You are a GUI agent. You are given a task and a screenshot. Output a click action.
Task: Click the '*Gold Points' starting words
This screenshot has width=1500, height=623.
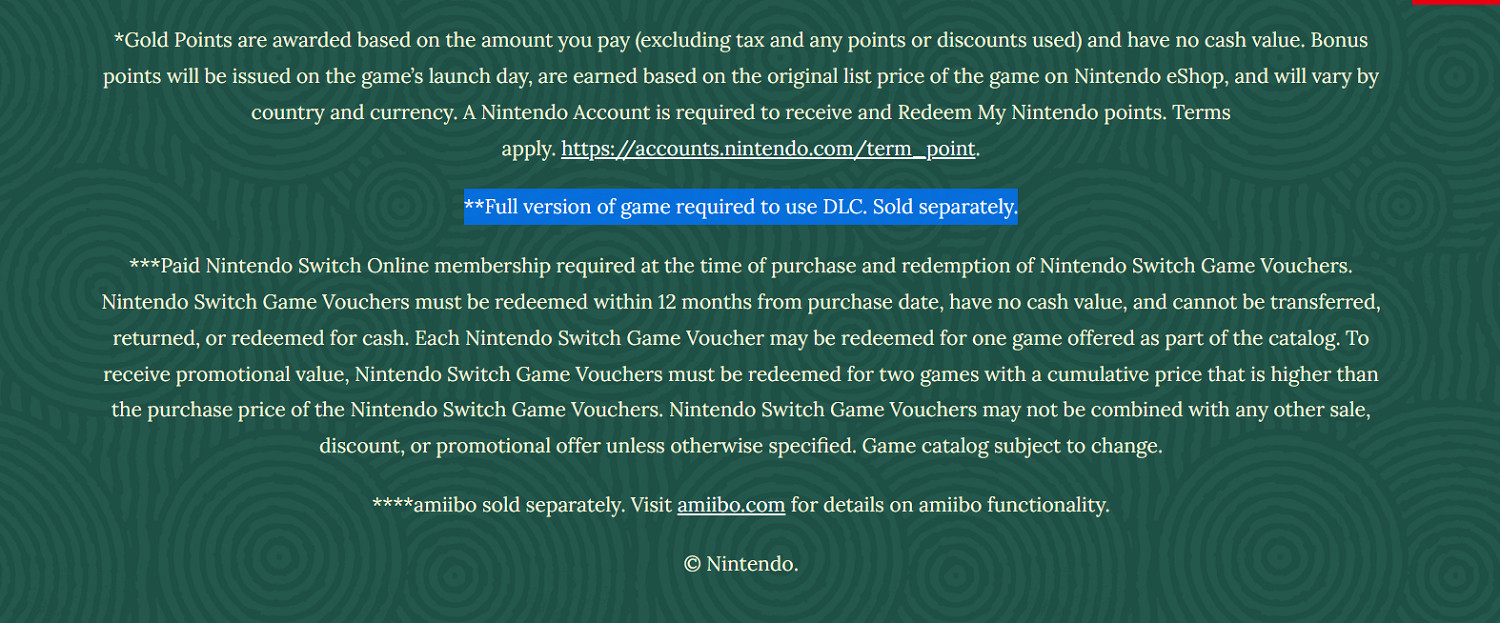click(171, 41)
